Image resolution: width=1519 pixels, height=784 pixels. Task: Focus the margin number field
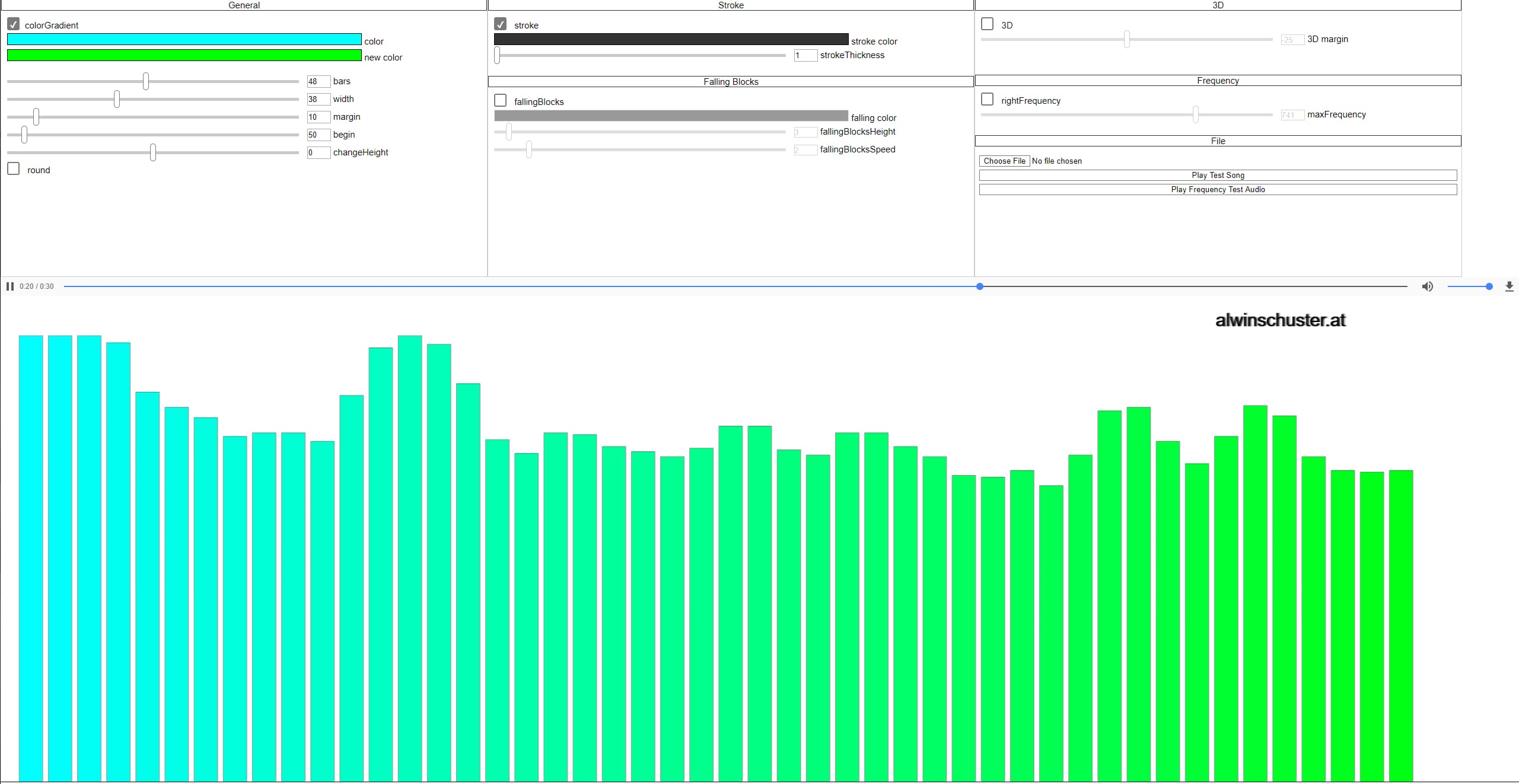pos(319,117)
